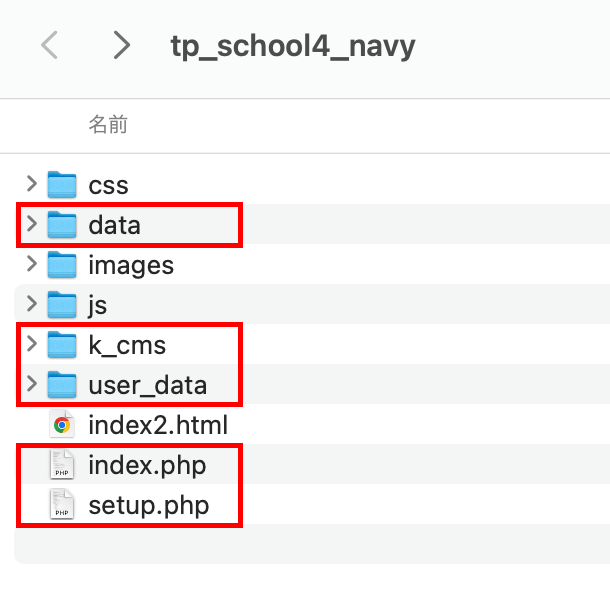Screen dimensions: 610x596
Task: Click the data folder icon
Action: coord(62,224)
